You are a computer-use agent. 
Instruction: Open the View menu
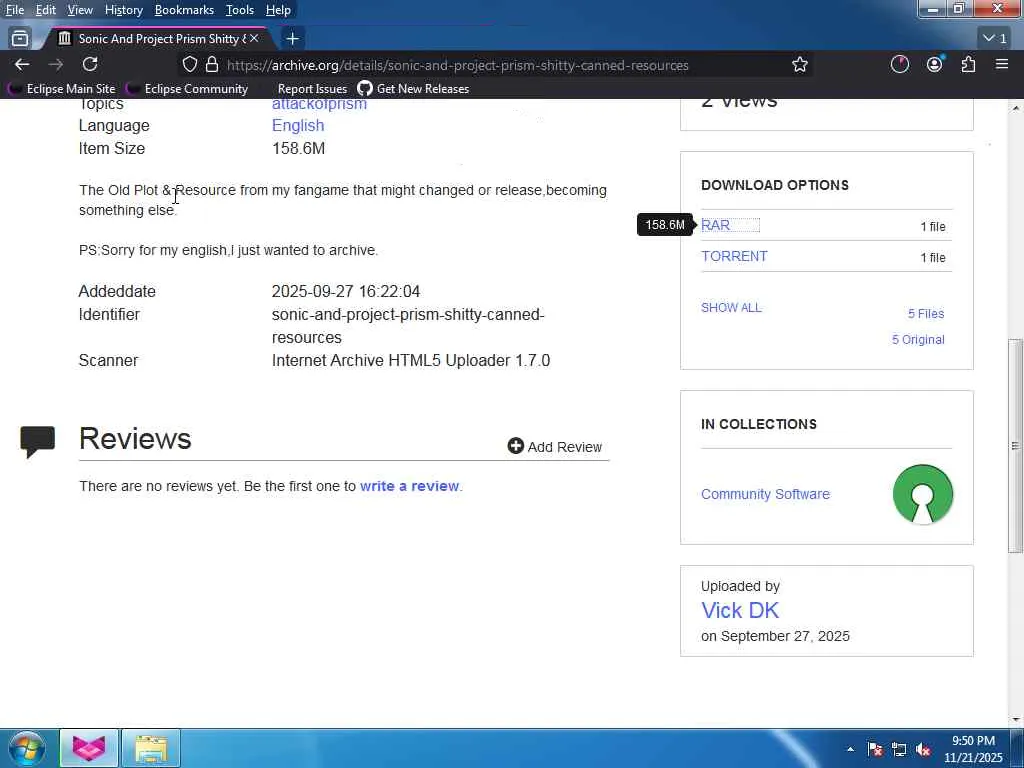click(x=80, y=10)
